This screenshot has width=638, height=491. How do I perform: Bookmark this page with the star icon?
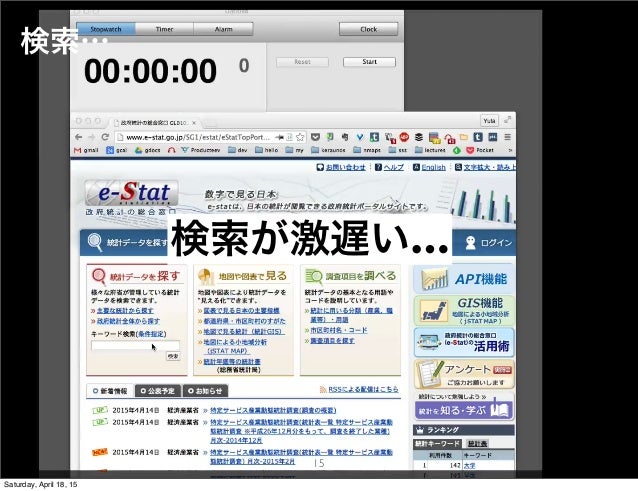point(300,137)
